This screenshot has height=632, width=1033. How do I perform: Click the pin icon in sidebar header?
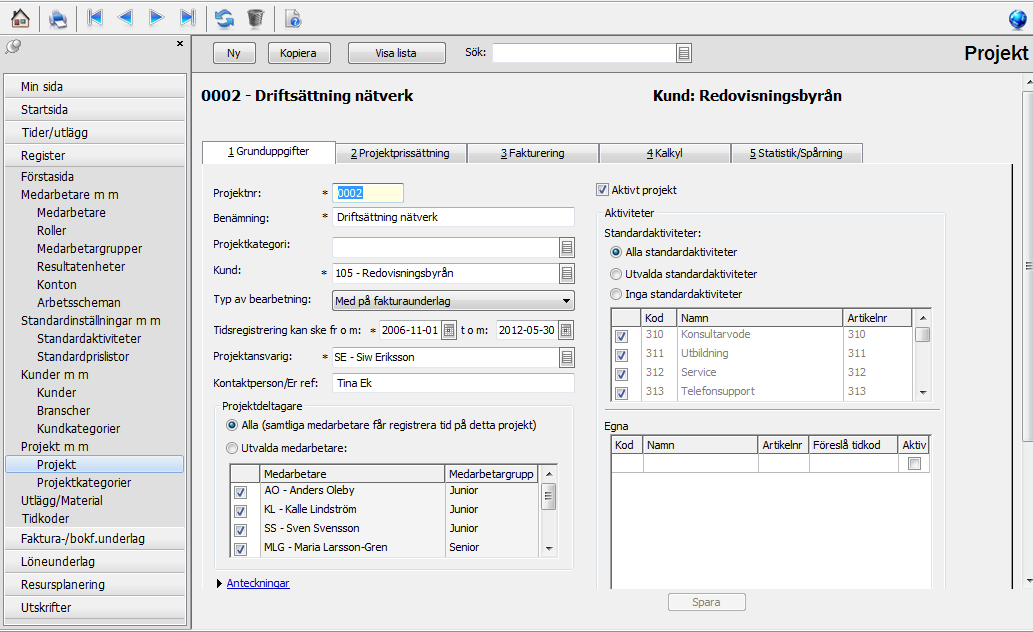coord(13,45)
